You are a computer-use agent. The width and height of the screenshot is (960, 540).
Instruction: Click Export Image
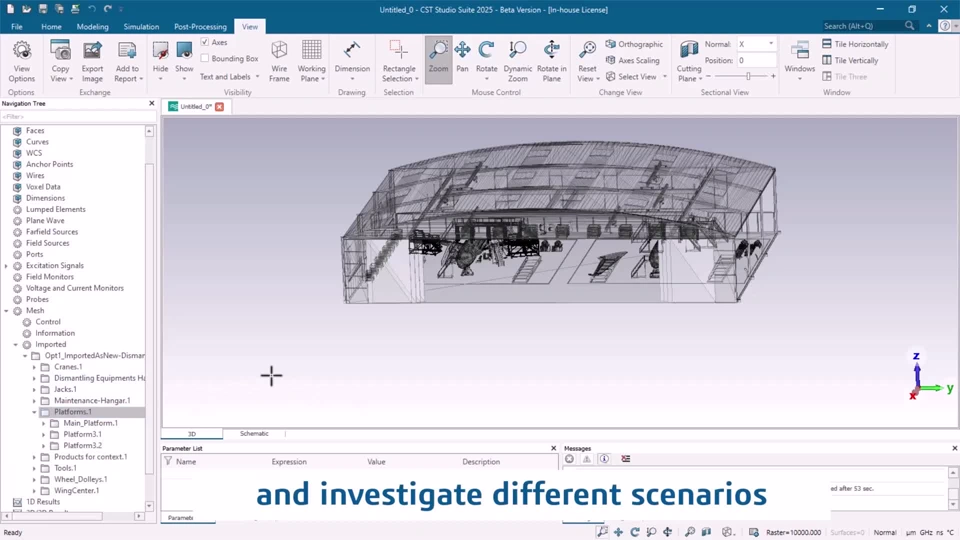92,61
